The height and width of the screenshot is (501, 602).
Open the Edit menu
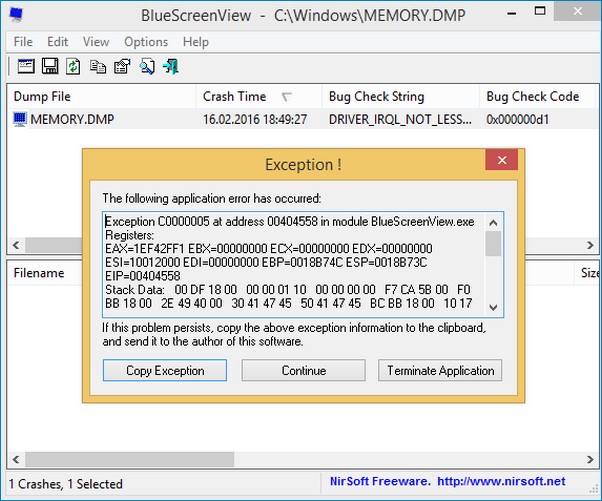click(x=58, y=42)
